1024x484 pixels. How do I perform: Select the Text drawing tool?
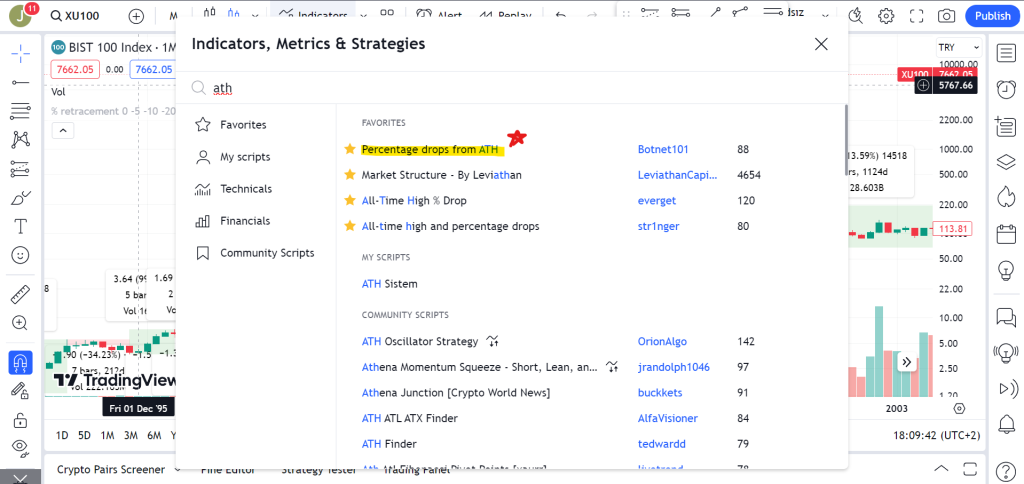click(x=19, y=227)
